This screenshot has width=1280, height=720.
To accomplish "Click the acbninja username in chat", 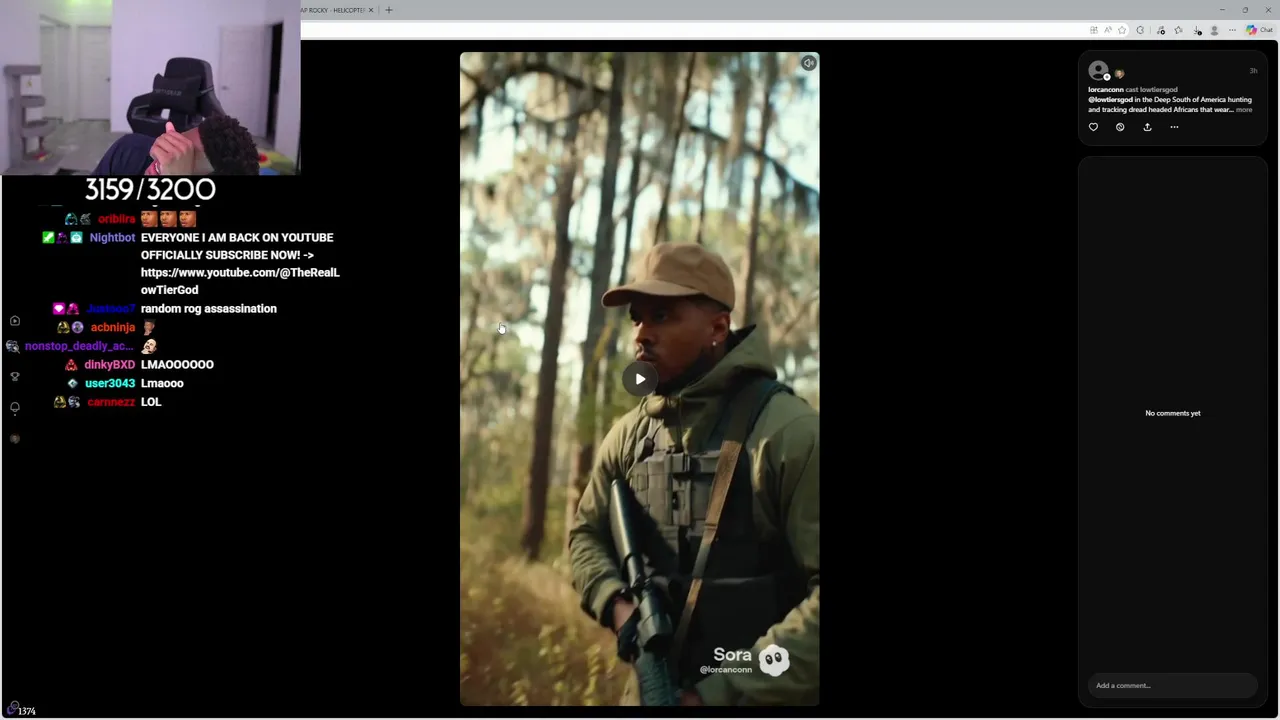I will click(113, 327).
